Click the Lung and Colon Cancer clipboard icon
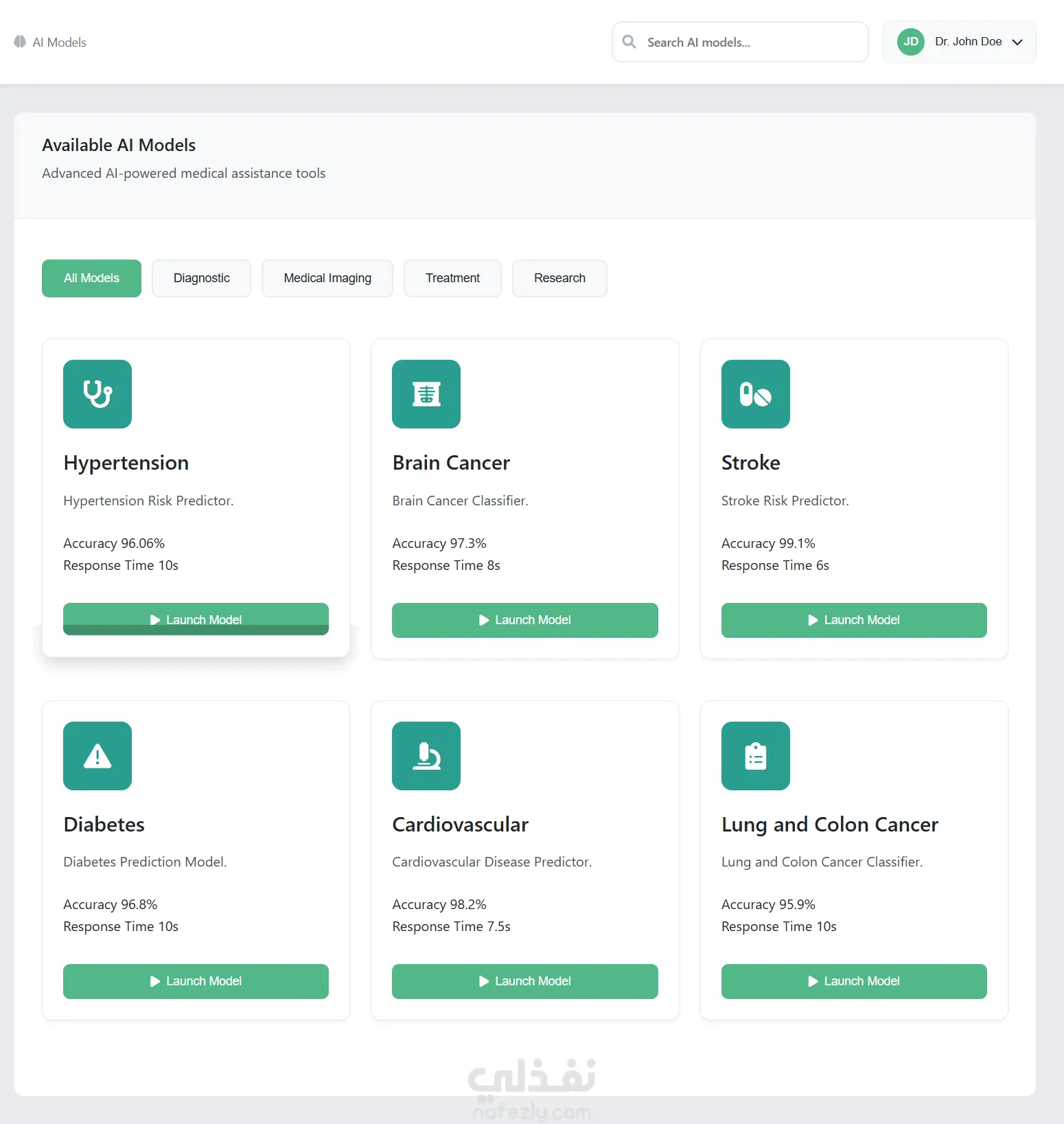Screen dimensions: 1064x1124 (x=756, y=756)
